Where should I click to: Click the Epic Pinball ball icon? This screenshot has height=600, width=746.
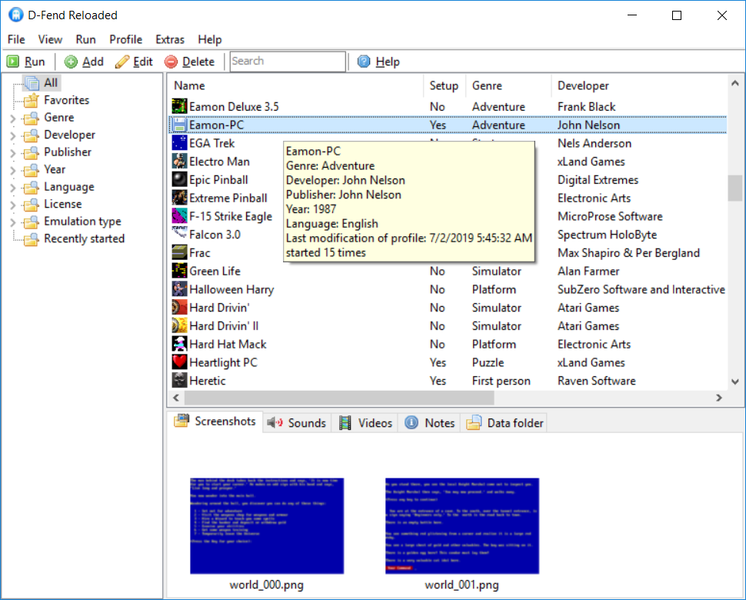(x=179, y=179)
